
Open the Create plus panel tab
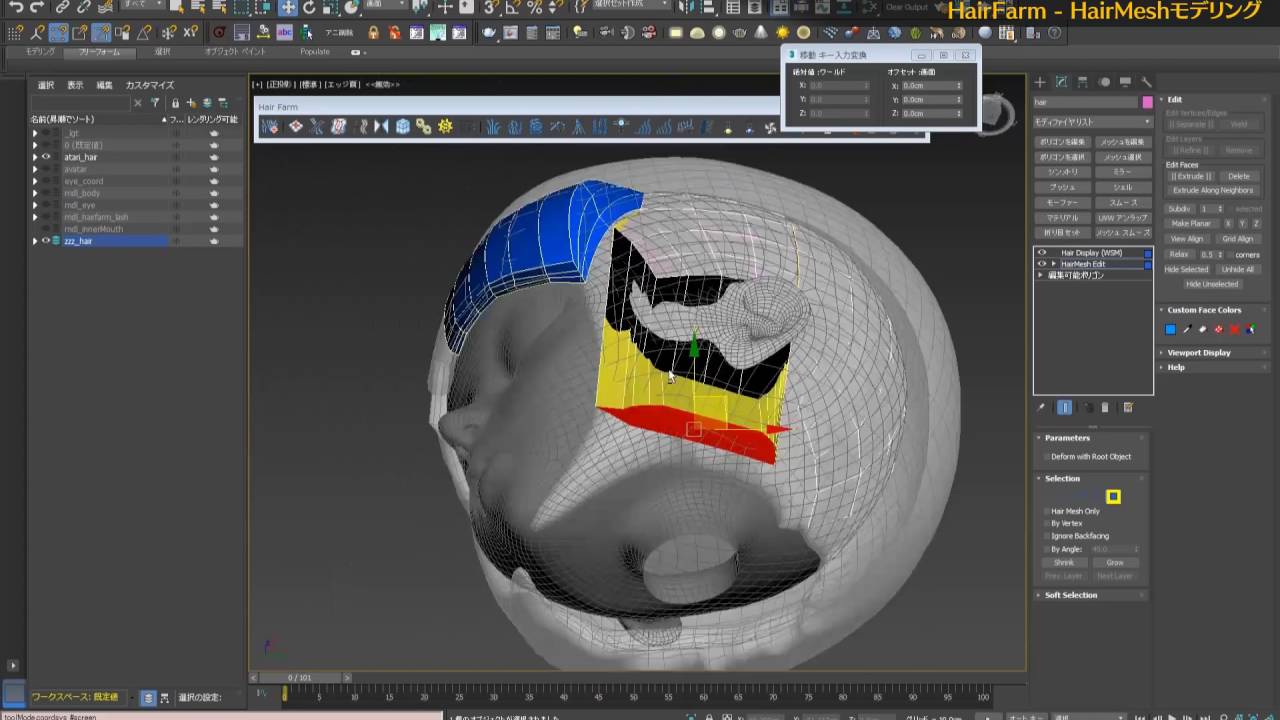[x=1040, y=82]
